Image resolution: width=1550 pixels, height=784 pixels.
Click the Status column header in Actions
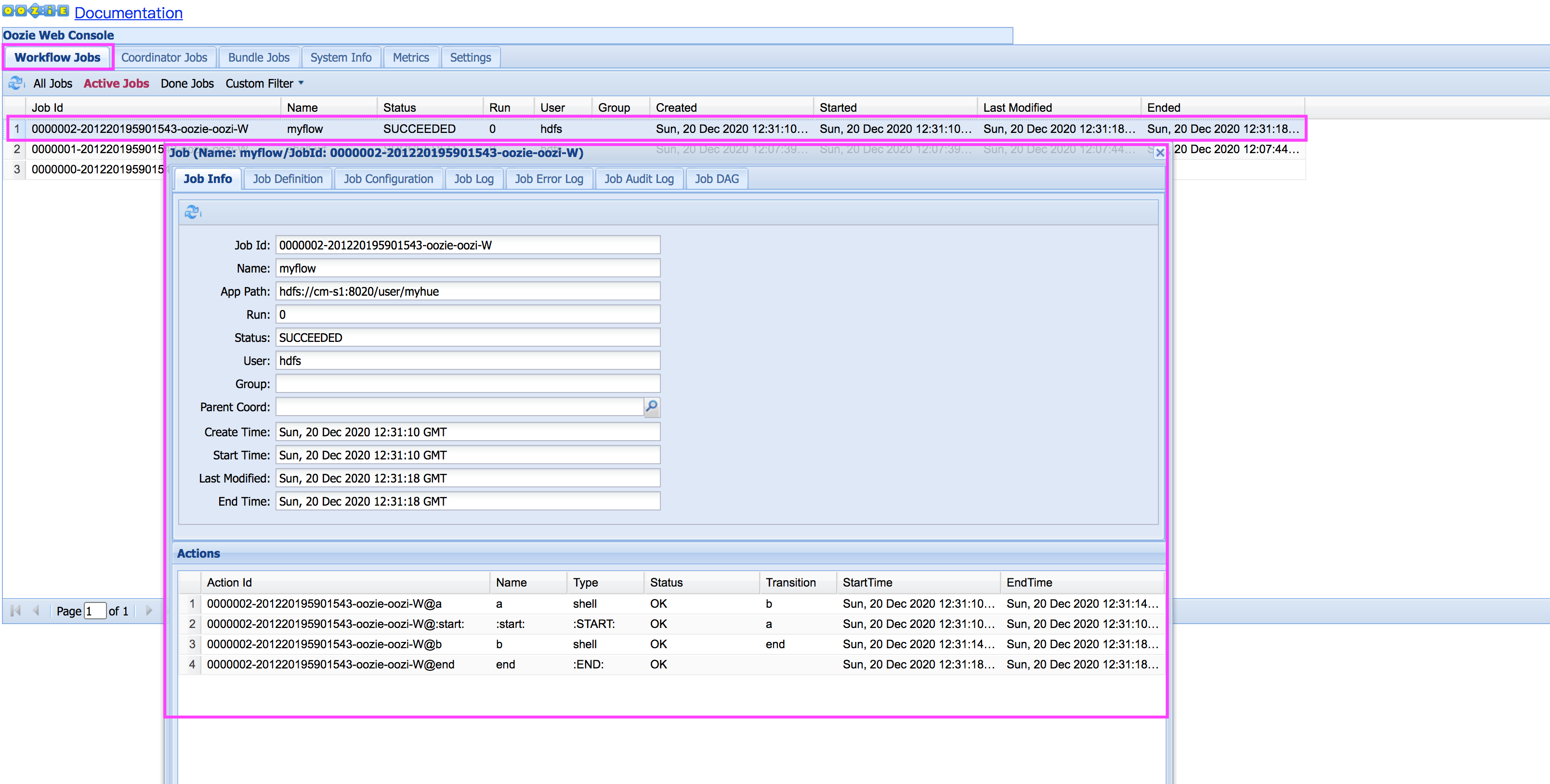pyautogui.click(x=666, y=582)
